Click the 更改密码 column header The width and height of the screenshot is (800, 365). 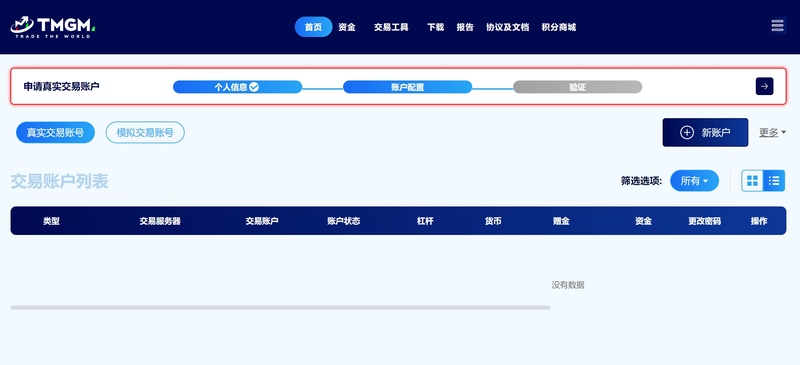pyautogui.click(x=705, y=221)
